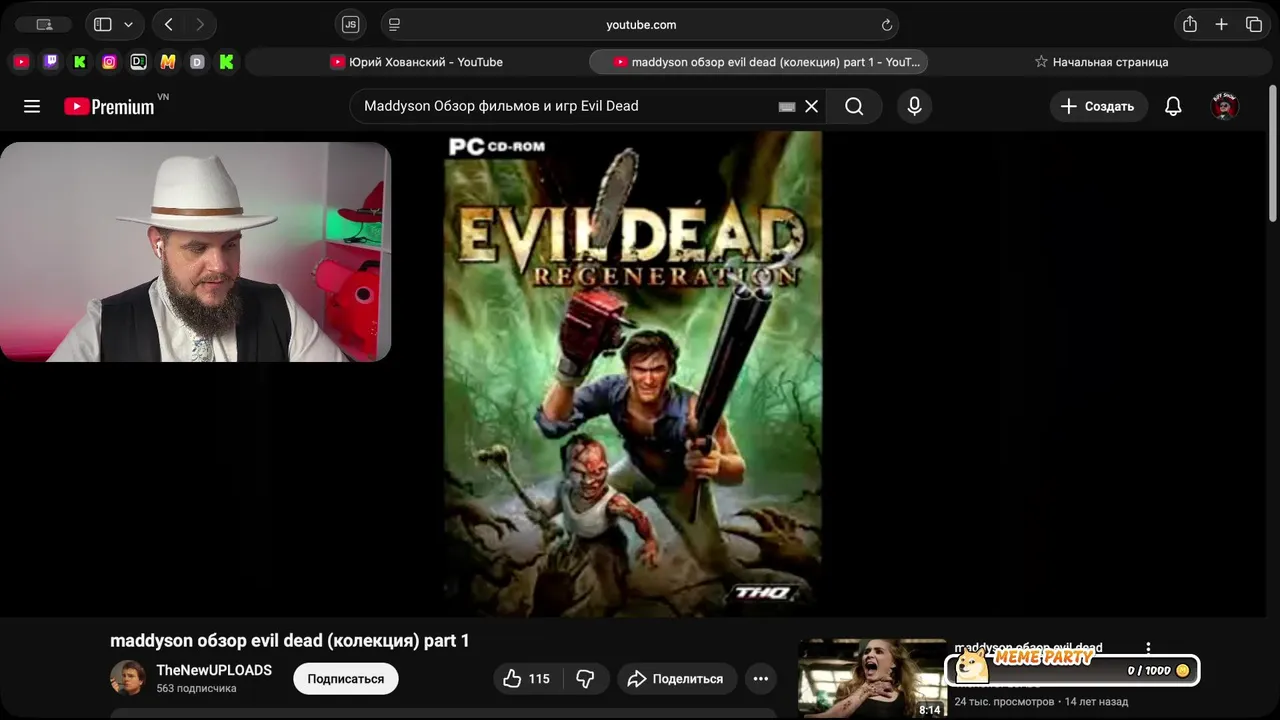Viewport: 1280px width, 720px height.
Task: Reload the youtube.com page
Action: click(886, 25)
